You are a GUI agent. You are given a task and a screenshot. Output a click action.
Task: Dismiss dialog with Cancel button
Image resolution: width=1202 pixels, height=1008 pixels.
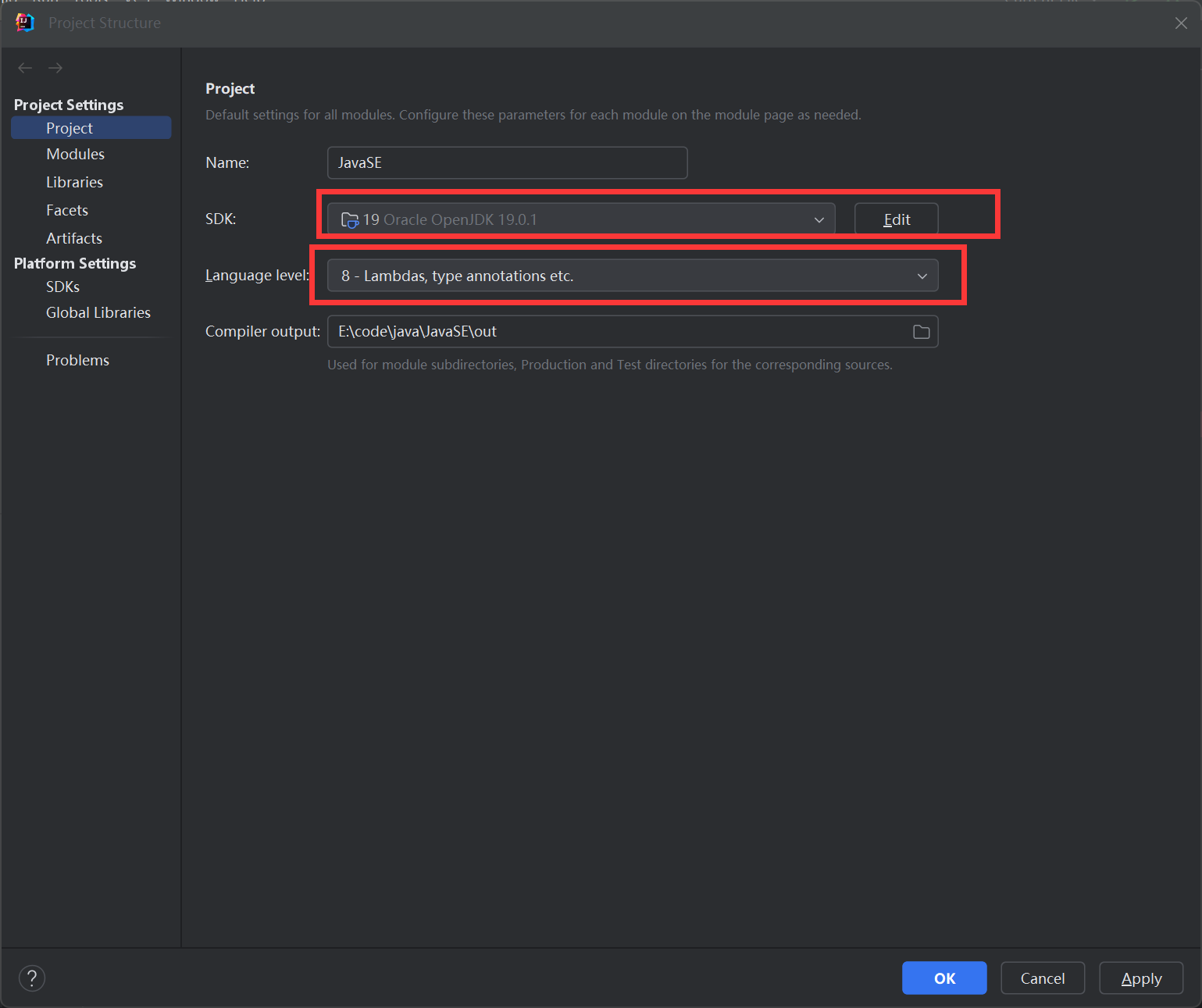tap(1043, 978)
